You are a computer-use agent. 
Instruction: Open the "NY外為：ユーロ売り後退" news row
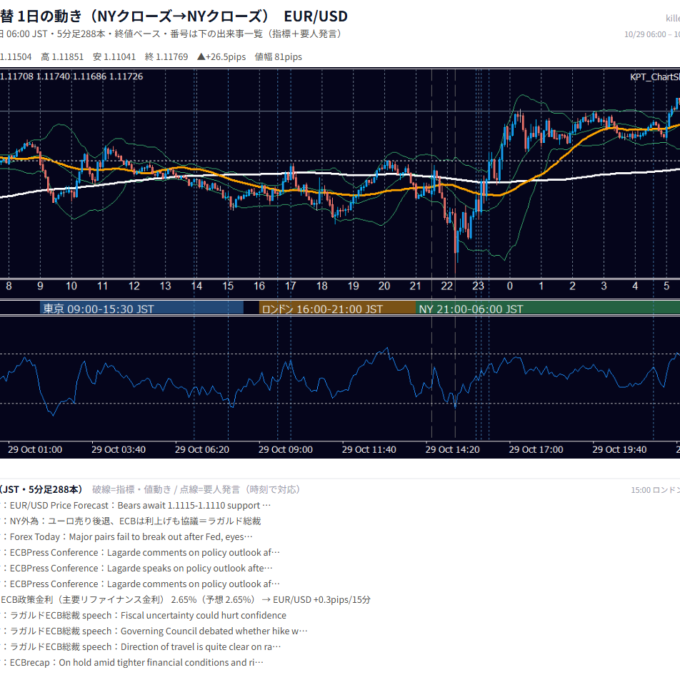pos(131,521)
